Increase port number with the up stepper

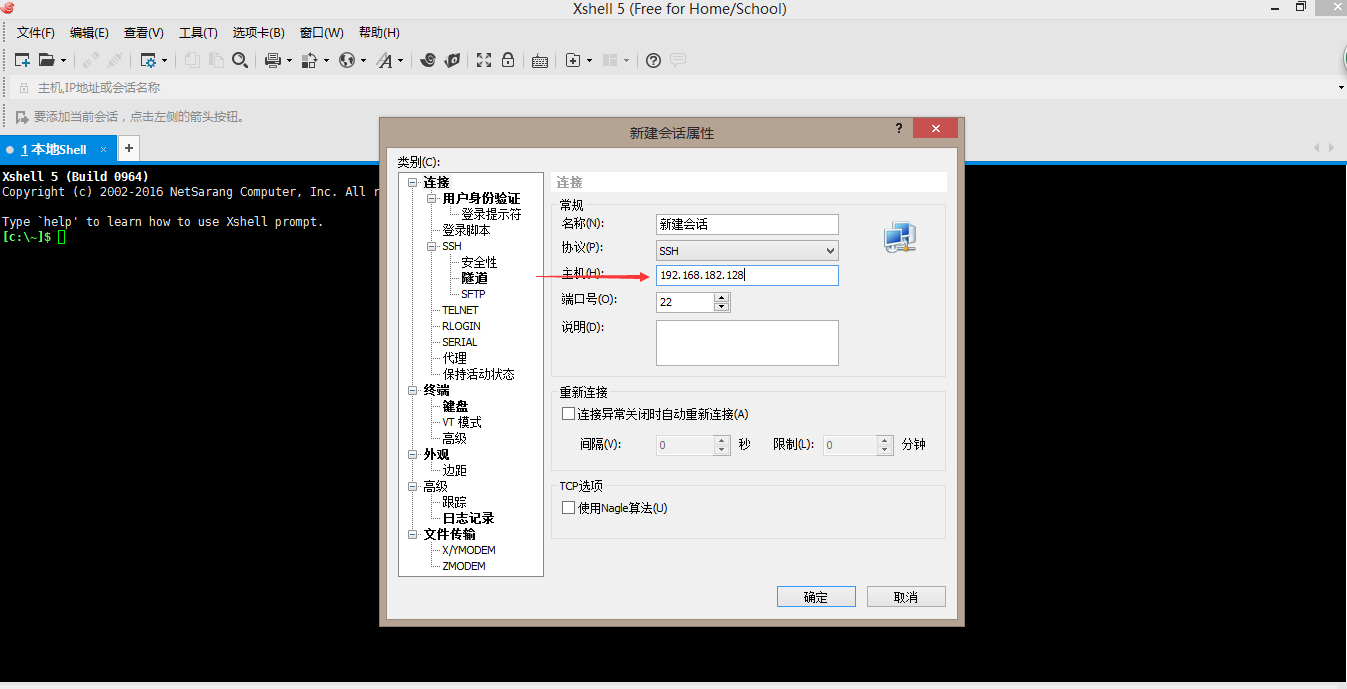pos(722,297)
